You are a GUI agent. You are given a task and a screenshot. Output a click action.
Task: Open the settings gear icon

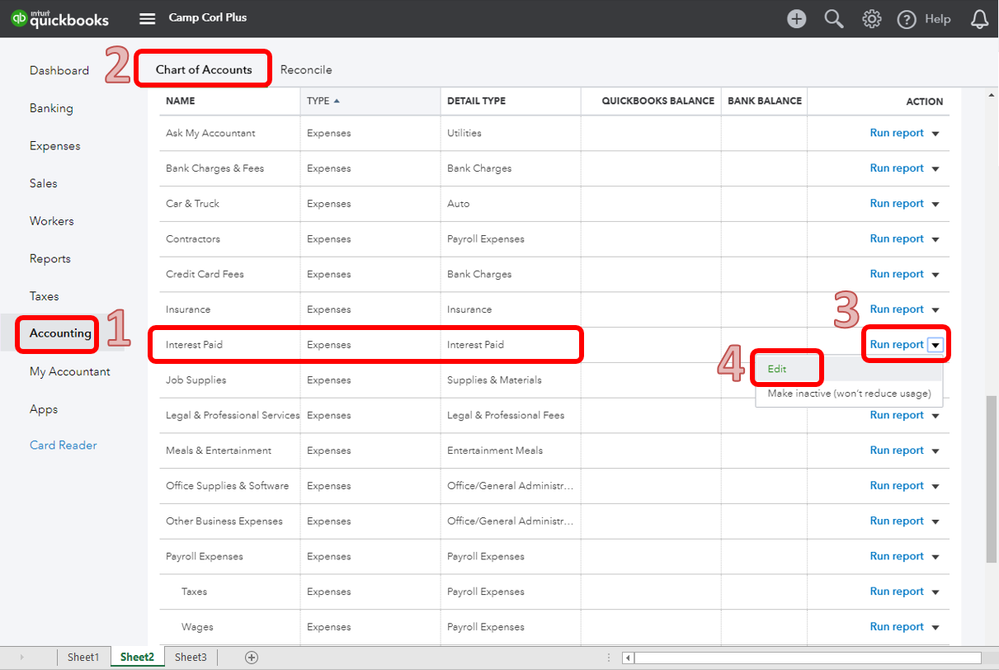click(x=872, y=19)
